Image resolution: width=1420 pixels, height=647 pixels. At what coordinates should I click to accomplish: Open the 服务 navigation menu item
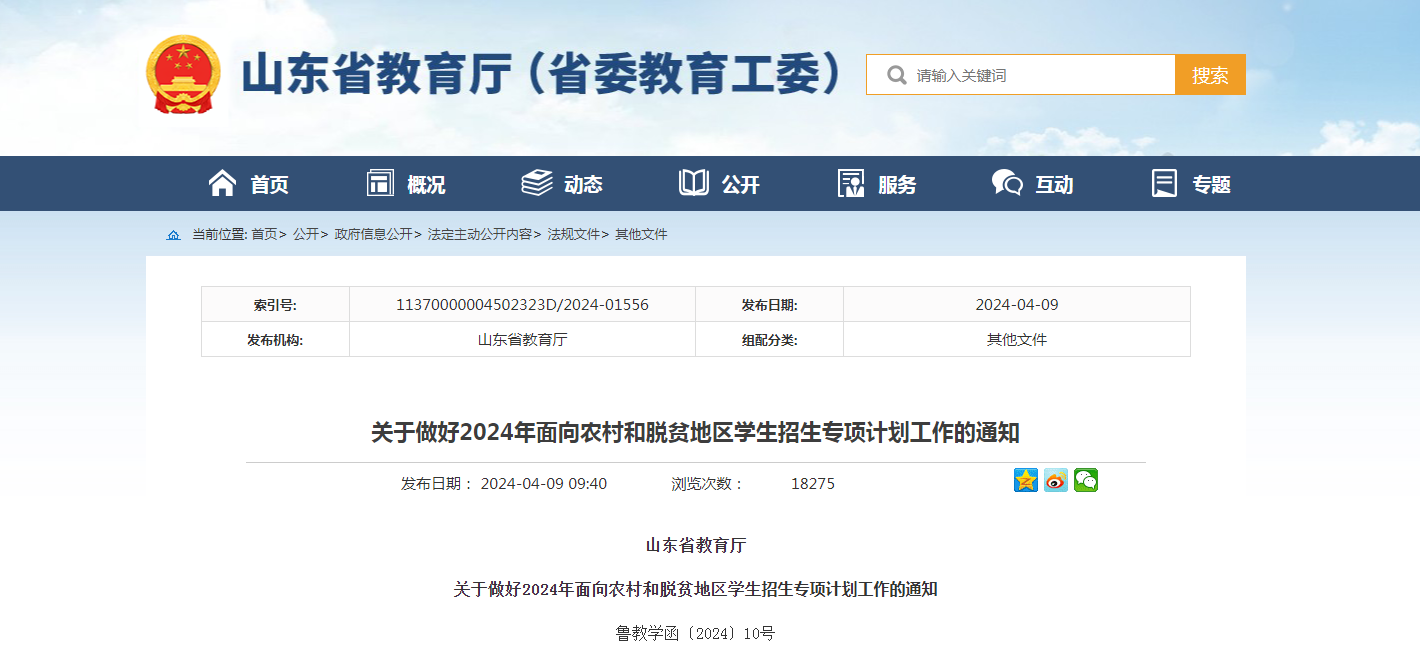click(897, 184)
